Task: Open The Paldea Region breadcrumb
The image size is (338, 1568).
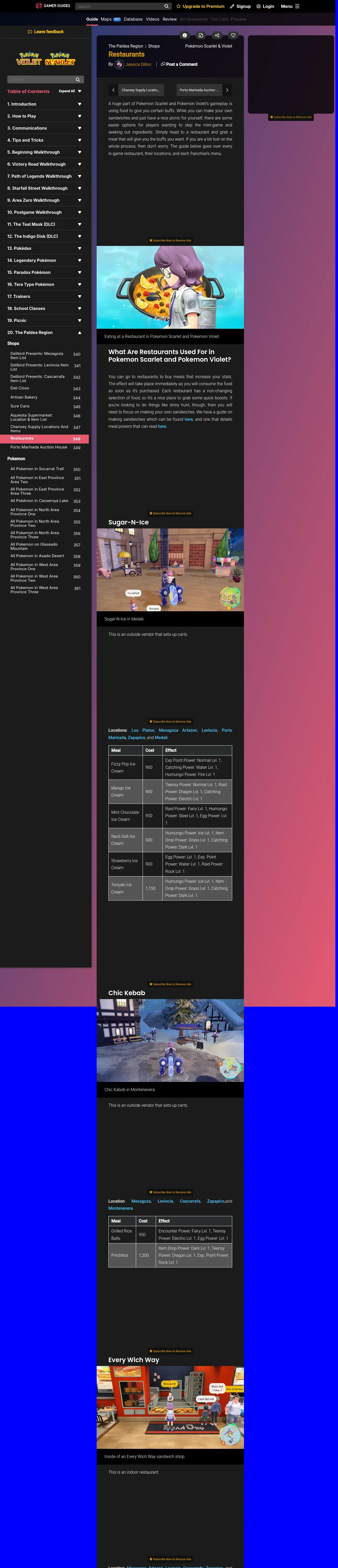Action: click(126, 46)
